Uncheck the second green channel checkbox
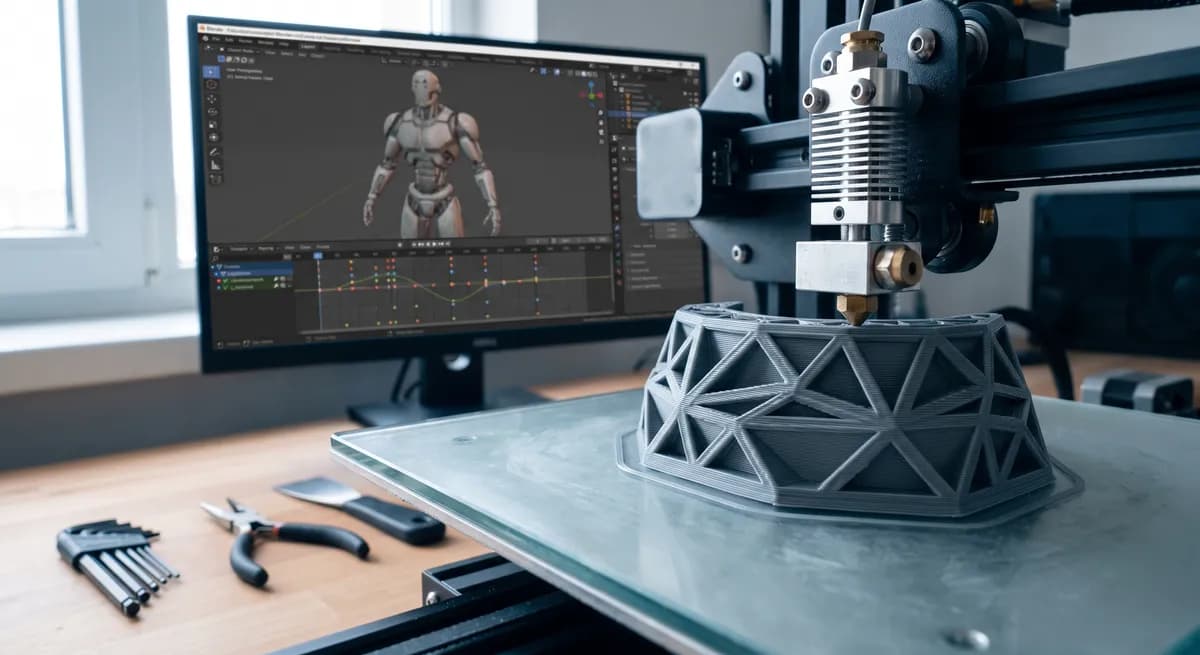The height and width of the screenshot is (655, 1200). [226, 287]
